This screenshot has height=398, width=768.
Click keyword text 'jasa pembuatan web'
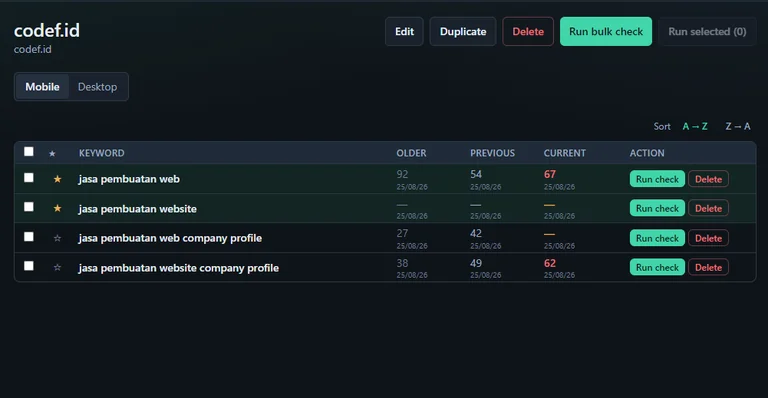pos(129,179)
